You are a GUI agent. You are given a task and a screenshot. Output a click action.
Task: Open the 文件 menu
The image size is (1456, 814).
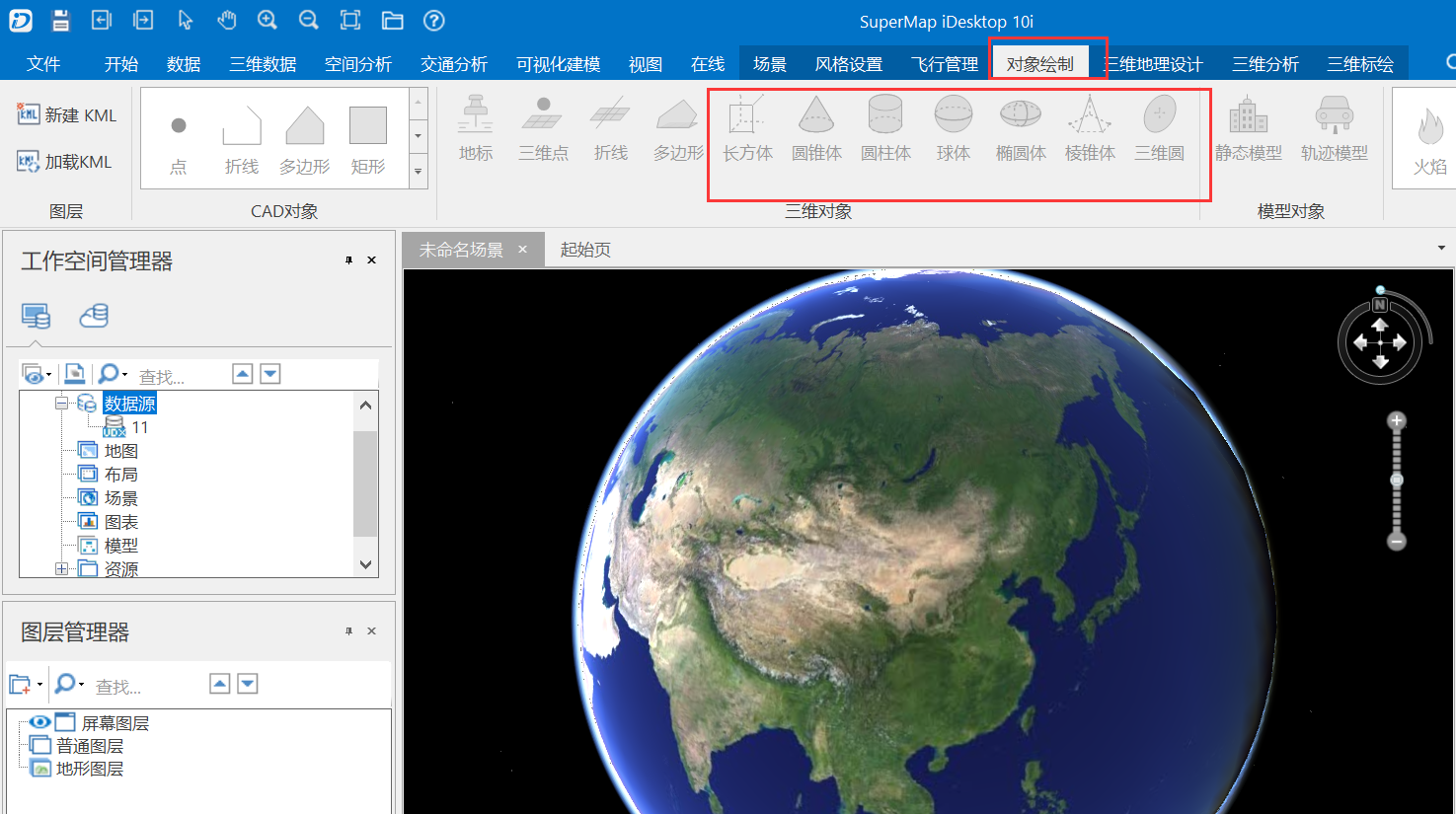[43, 64]
